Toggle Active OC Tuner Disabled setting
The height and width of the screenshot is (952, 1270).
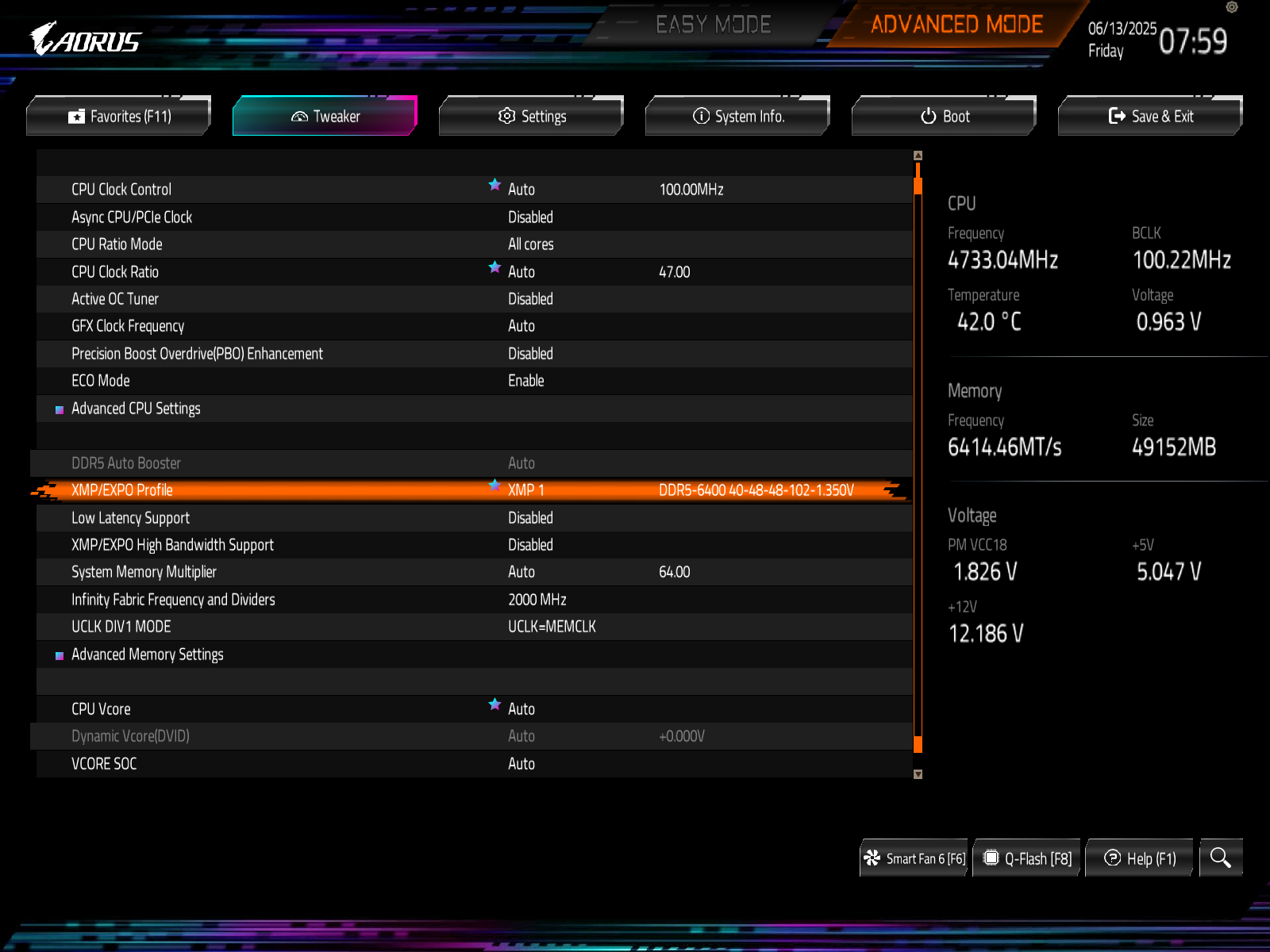(x=530, y=299)
